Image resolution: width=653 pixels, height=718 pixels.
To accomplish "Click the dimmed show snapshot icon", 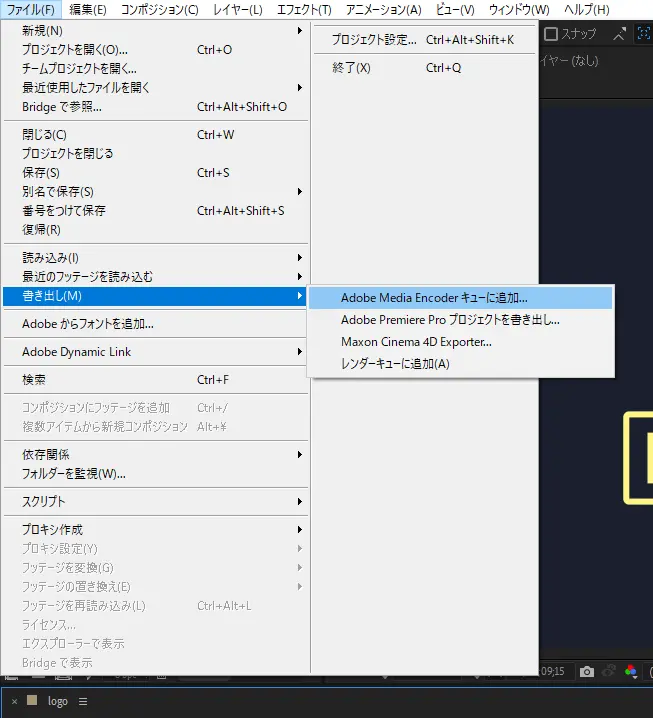I will [x=609, y=672].
